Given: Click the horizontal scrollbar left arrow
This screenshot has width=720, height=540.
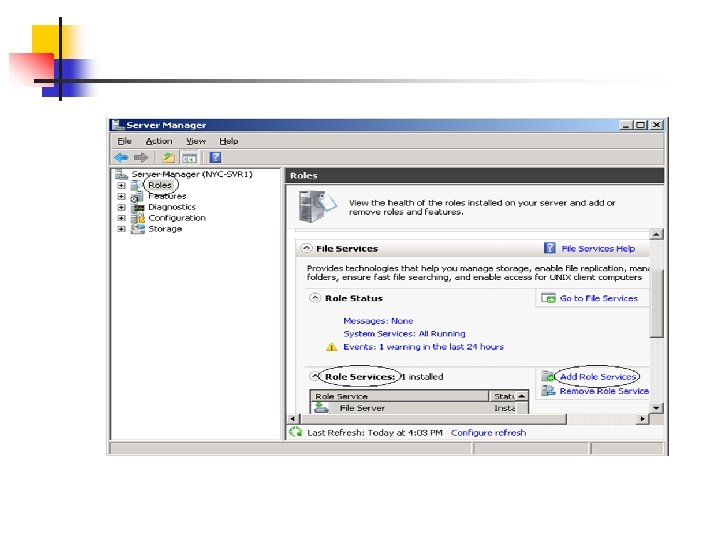Looking at the screenshot, I should [x=293, y=419].
